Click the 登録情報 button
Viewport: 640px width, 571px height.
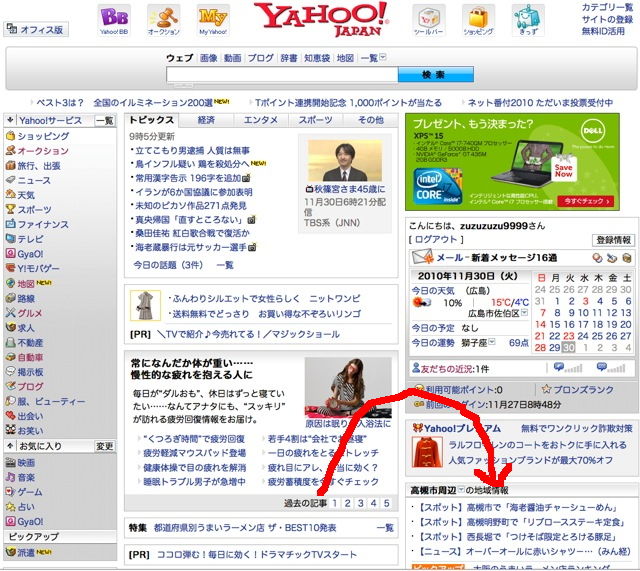613,240
